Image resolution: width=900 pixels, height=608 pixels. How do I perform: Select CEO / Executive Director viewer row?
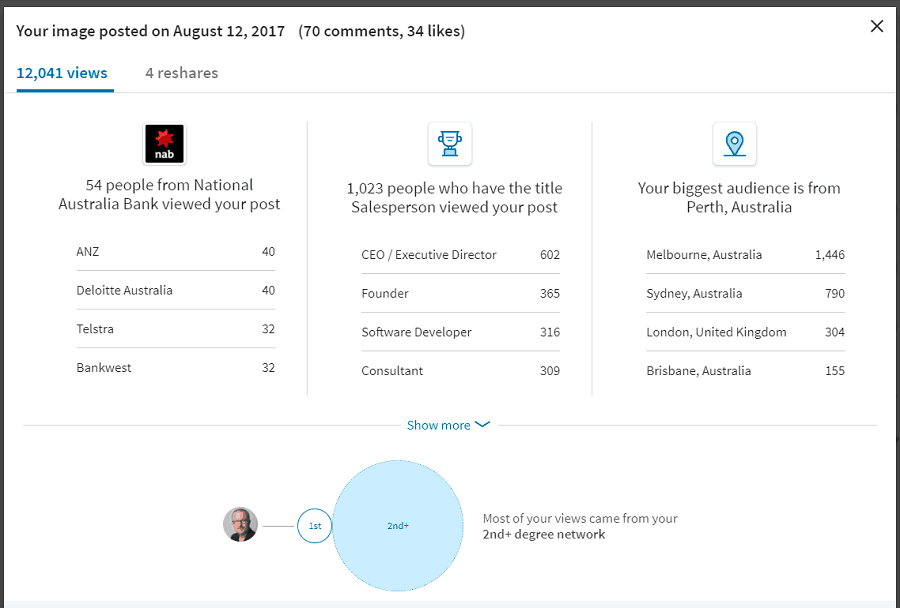tap(460, 255)
